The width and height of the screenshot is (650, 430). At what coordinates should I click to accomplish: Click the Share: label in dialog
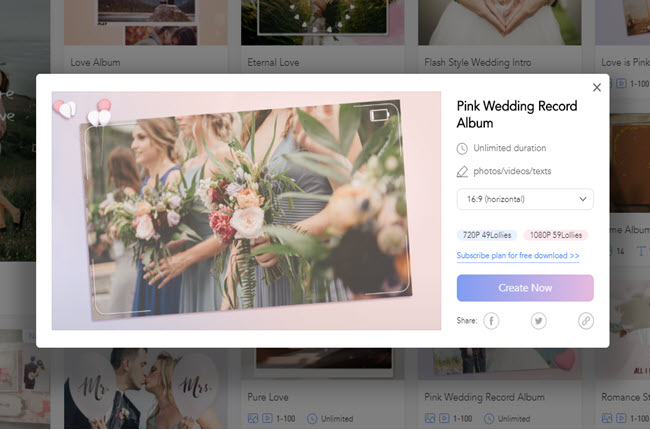(x=467, y=321)
